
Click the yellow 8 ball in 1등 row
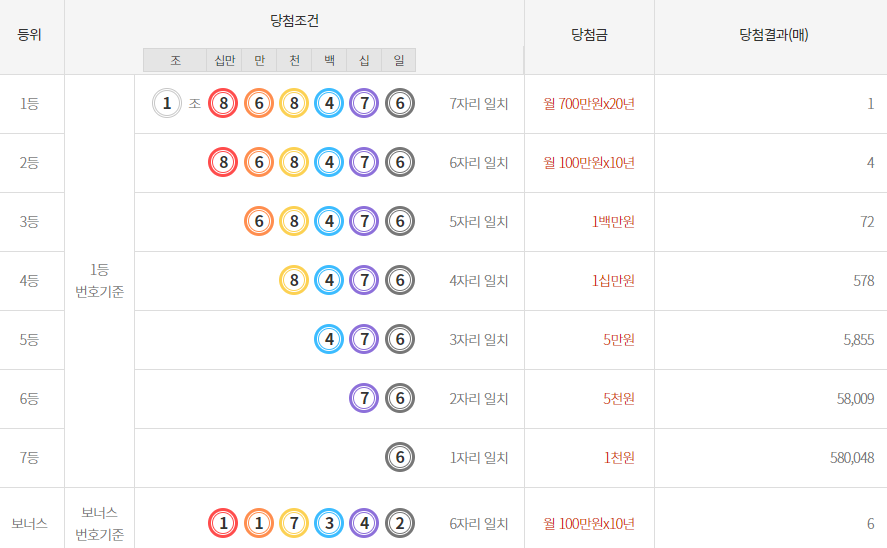pos(294,103)
